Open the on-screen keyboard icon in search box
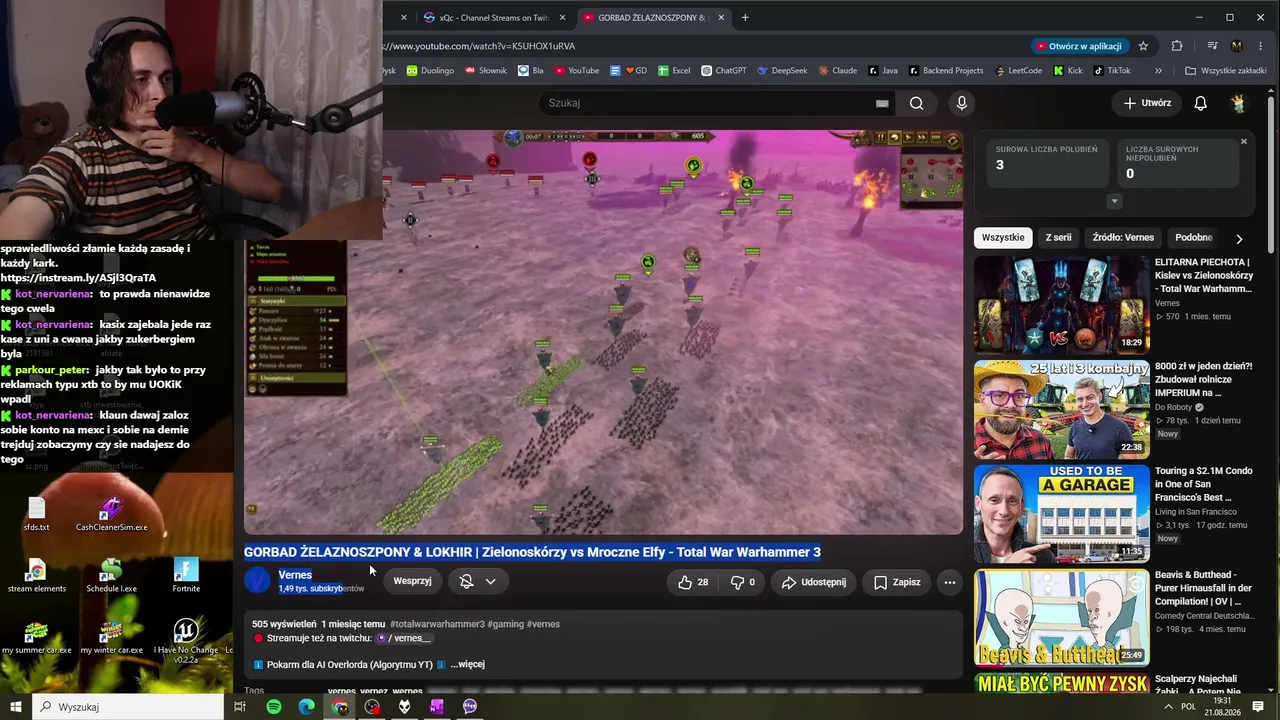1280x720 pixels. pyautogui.click(x=882, y=103)
